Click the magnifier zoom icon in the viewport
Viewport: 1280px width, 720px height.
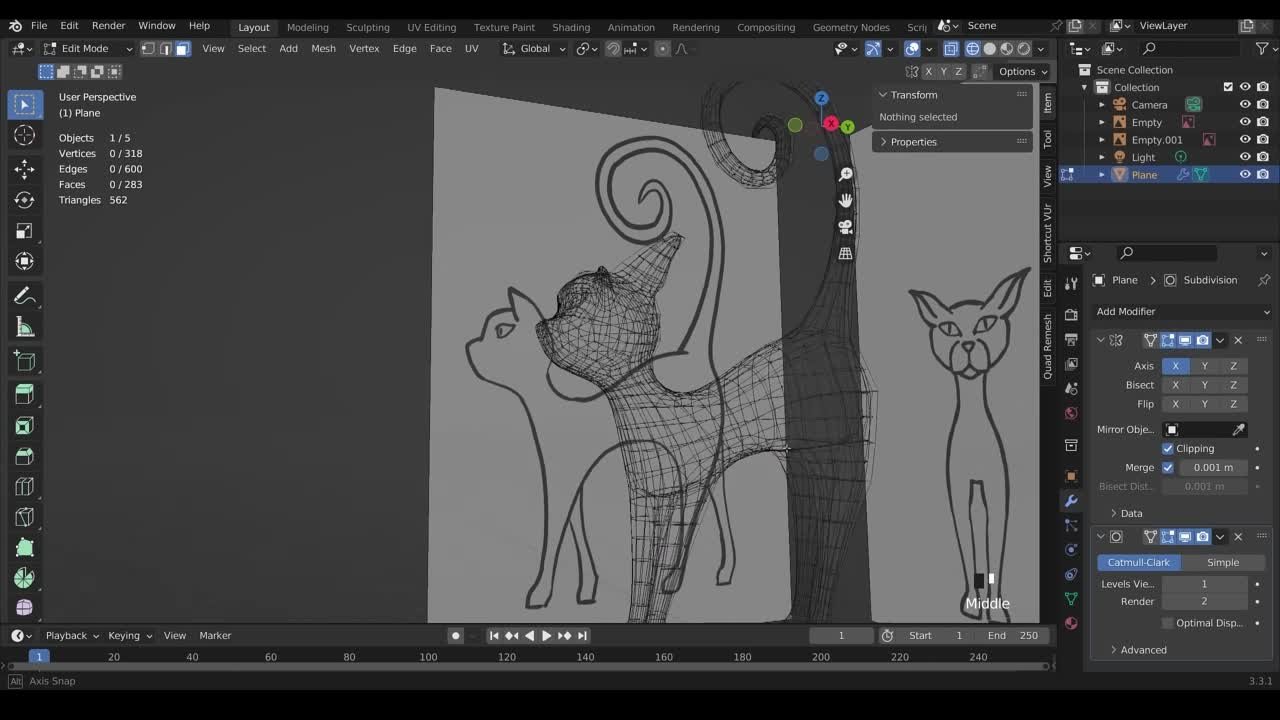coord(845,173)
